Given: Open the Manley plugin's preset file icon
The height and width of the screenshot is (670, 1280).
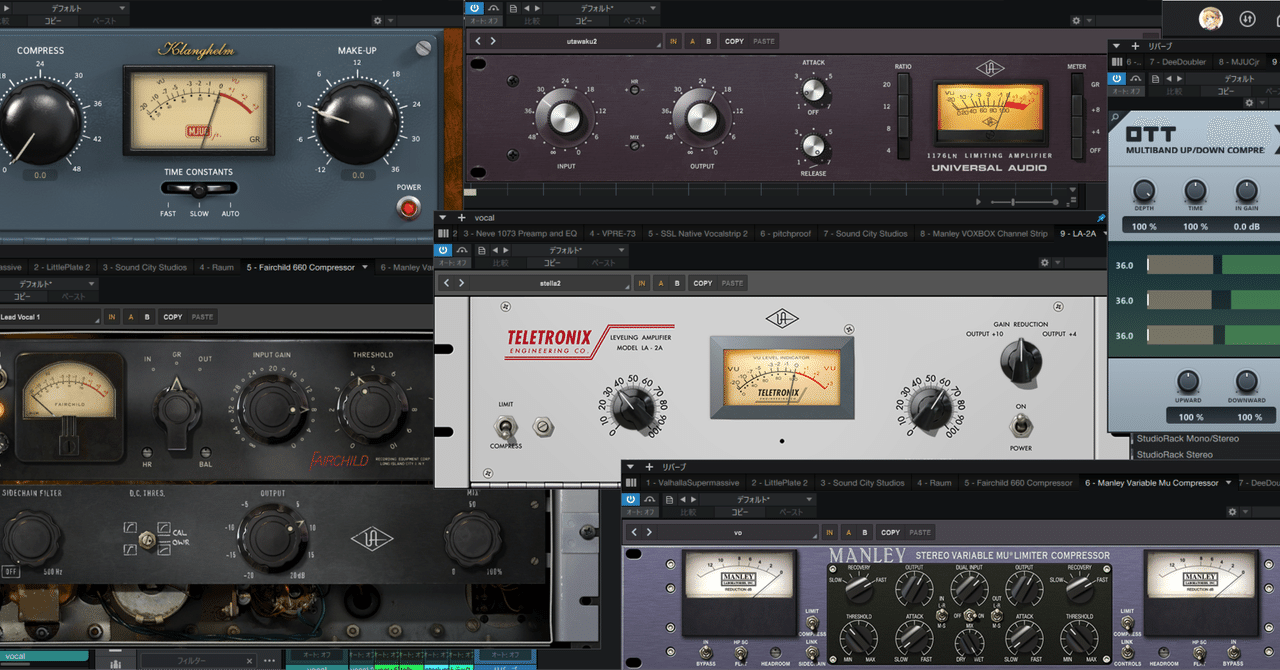Looking at the screenshot, I should [670, 498].
